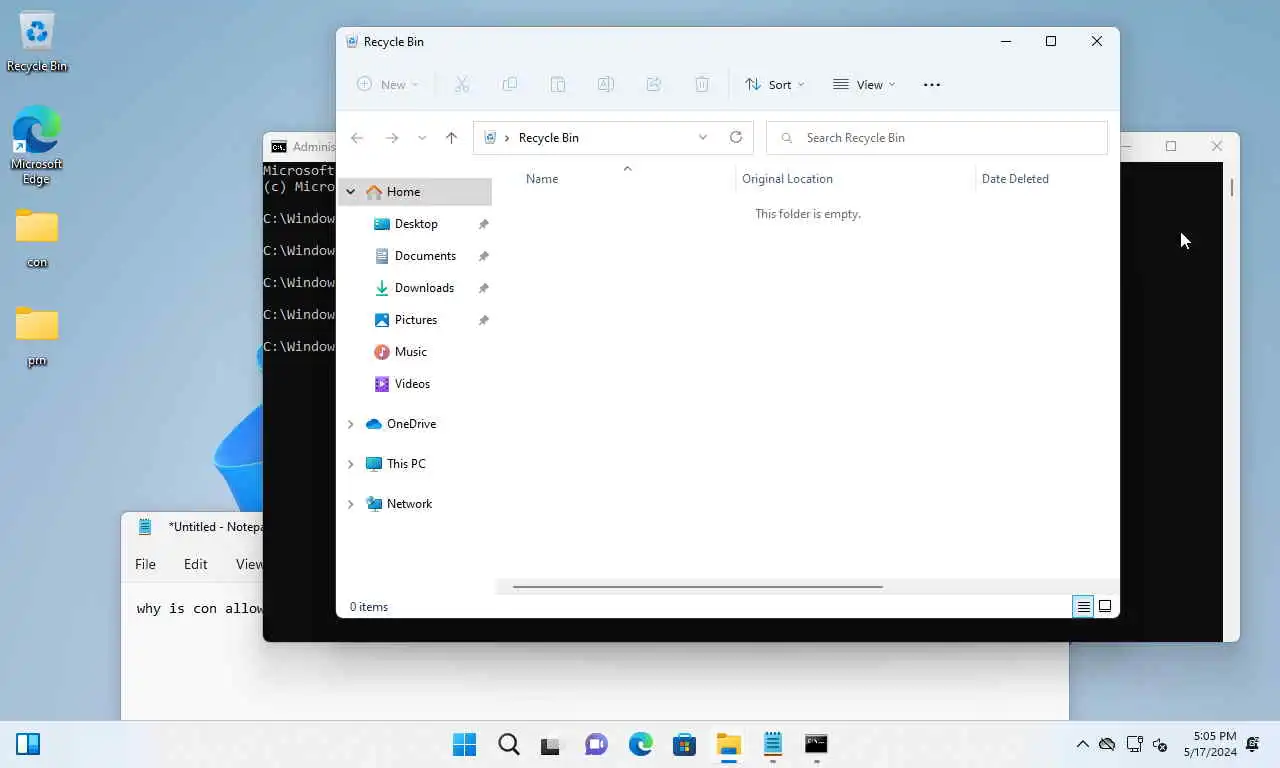
Task: Click the pin icon beside Pictures
Action: coord(483,320)
